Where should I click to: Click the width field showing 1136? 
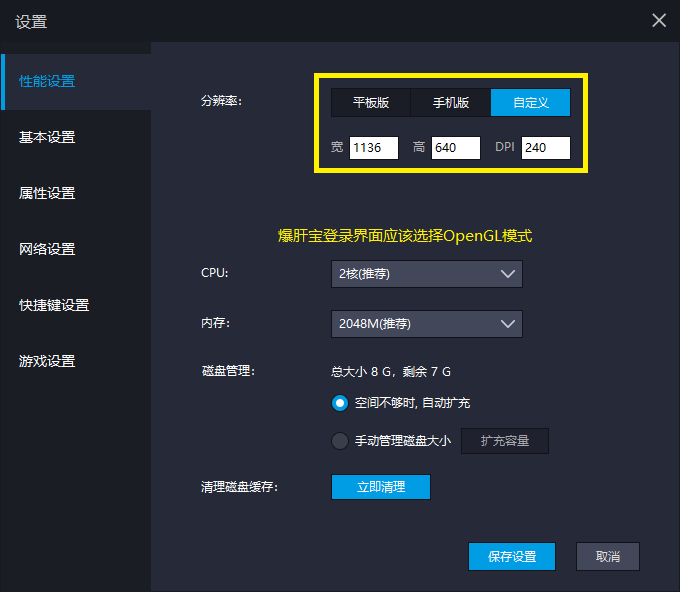(374, 148)
